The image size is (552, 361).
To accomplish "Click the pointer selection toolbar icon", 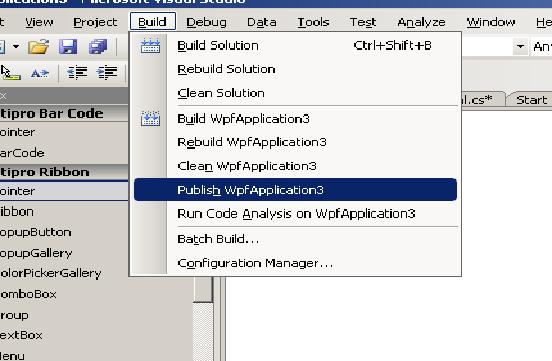I will tap(10, 73).
